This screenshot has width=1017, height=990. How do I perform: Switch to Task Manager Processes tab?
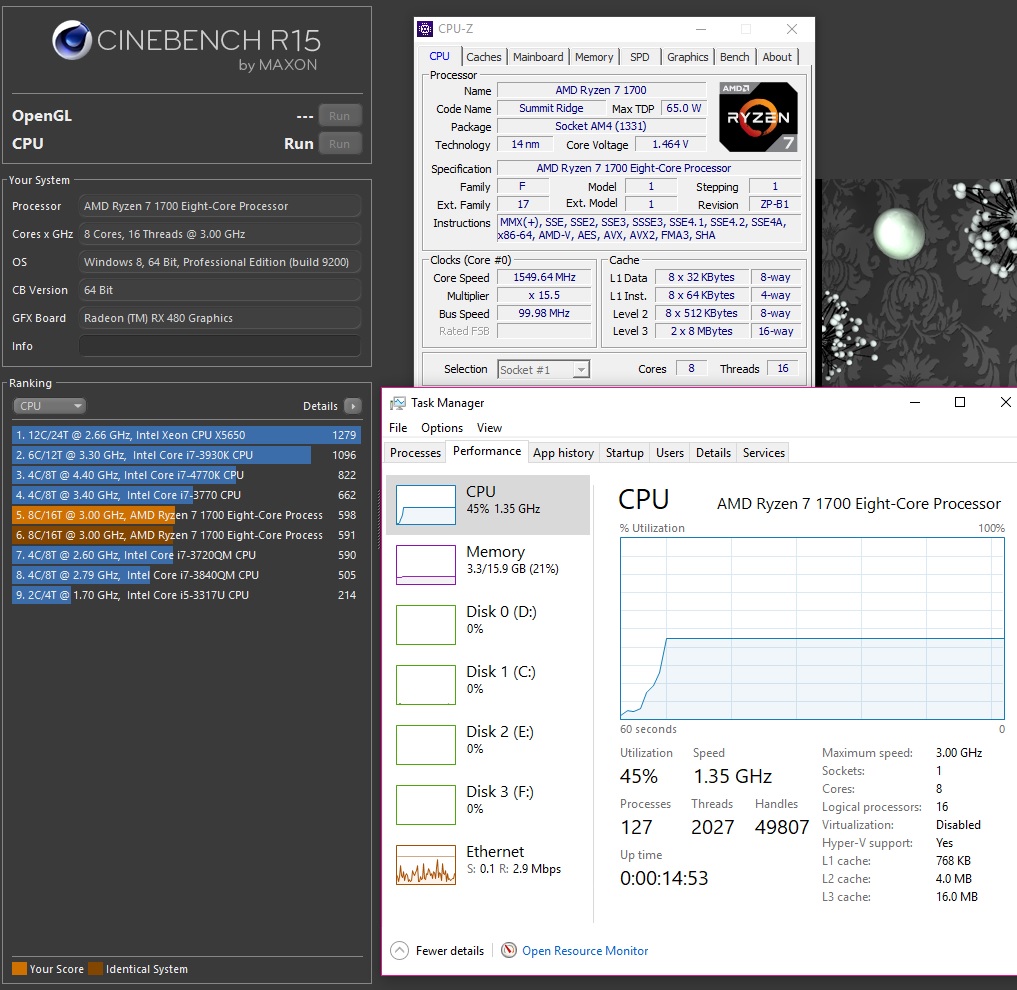(x=415, y=453)
